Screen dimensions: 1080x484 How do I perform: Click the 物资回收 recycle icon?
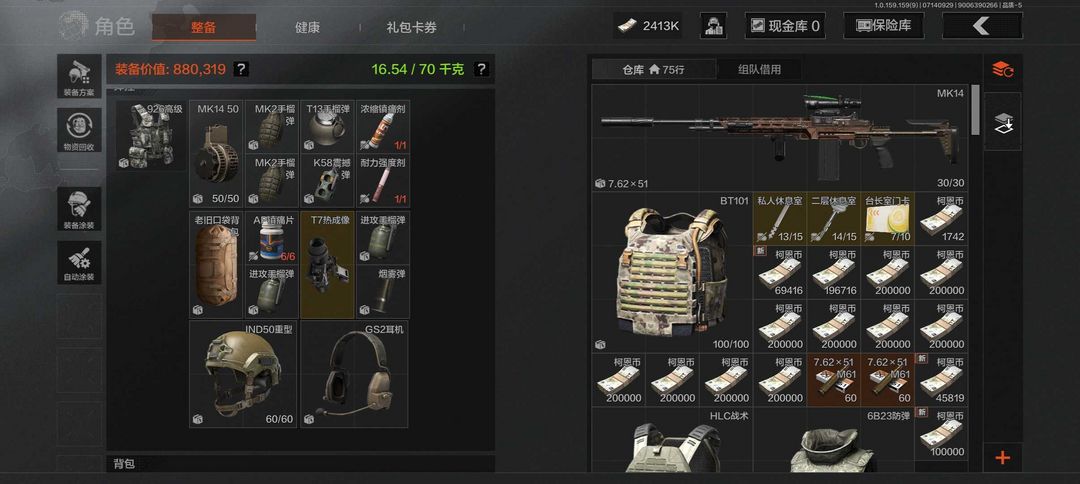[x=79, y=130]
